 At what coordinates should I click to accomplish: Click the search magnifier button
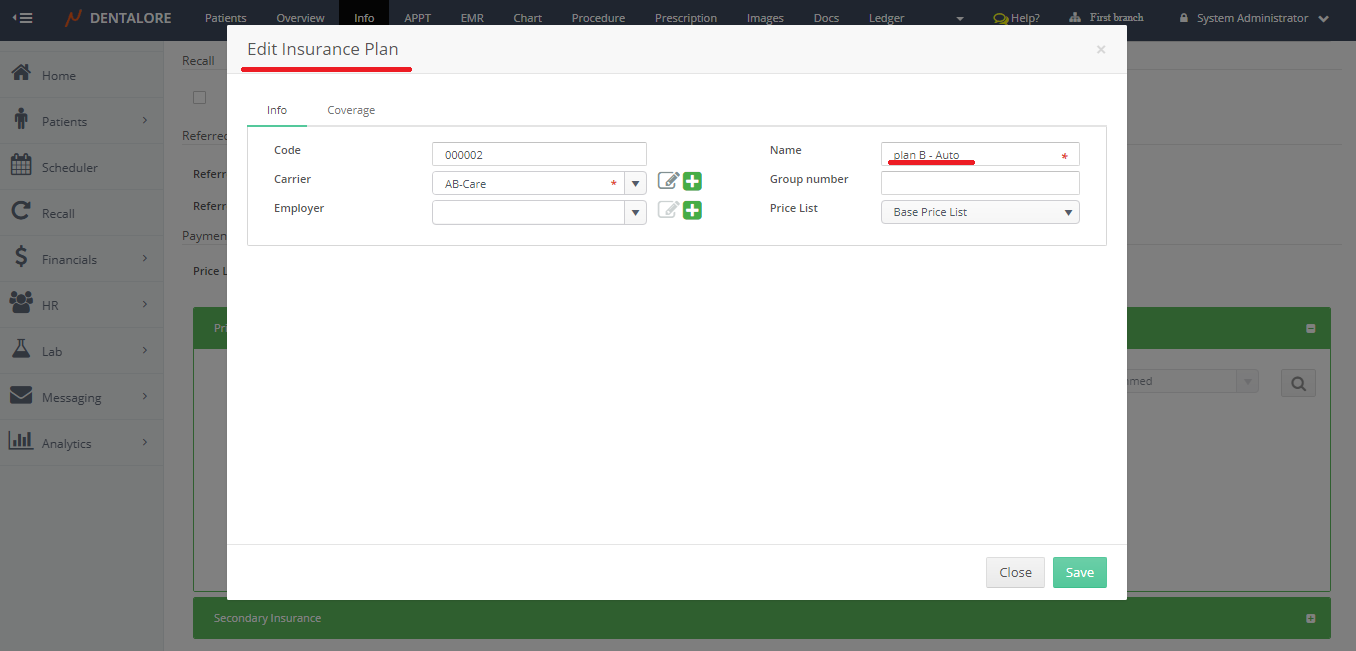[1298, 383]
